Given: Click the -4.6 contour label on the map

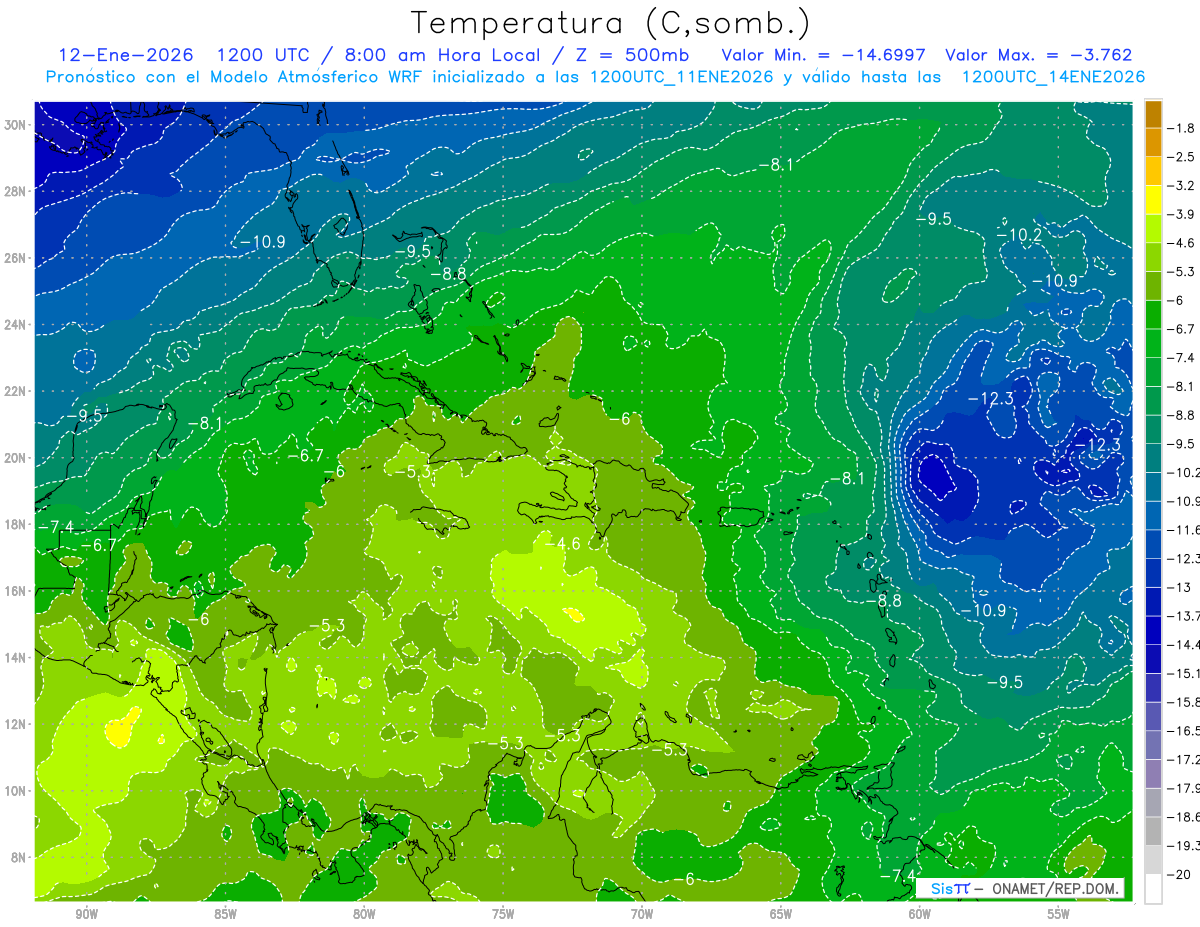Looking at the screenshot, I should [x=562, y=543].
